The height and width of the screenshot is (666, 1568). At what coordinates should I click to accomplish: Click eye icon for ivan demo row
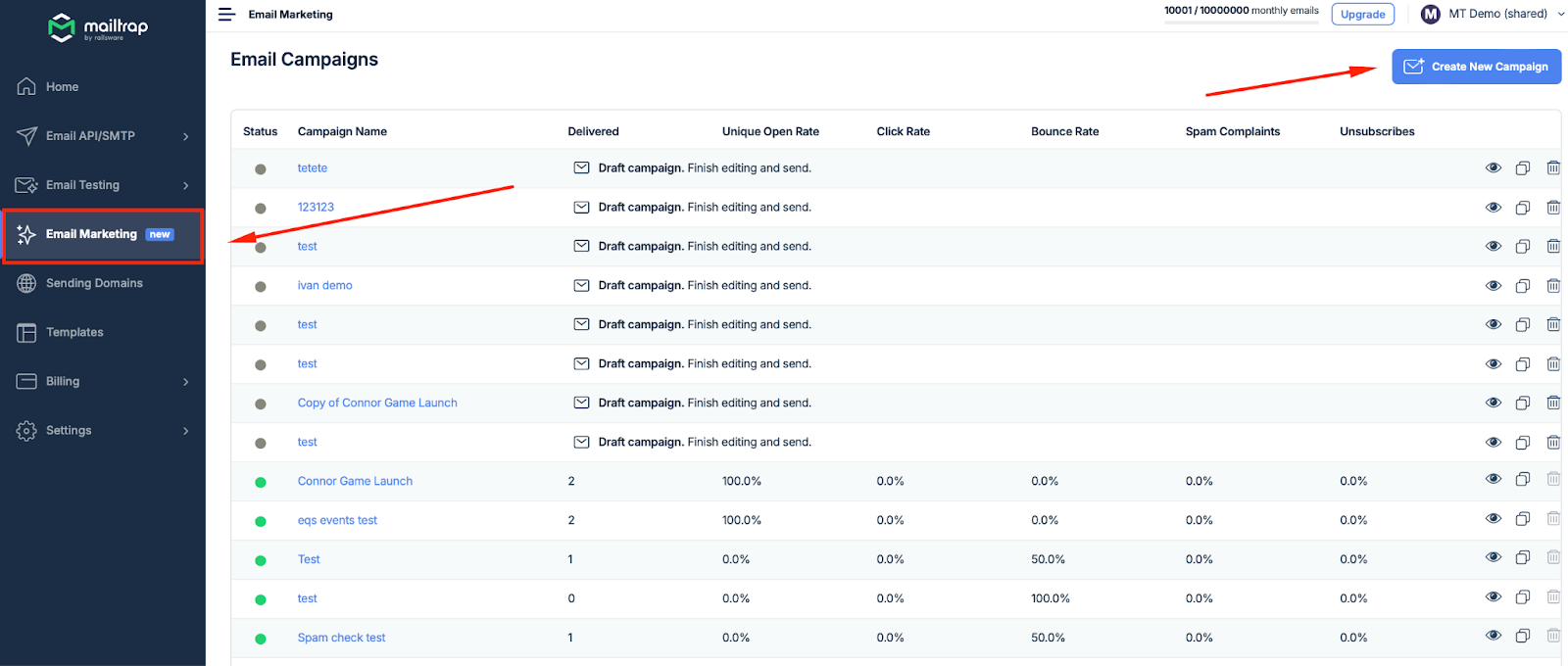pyautogui.click(x=1493, y=286)
